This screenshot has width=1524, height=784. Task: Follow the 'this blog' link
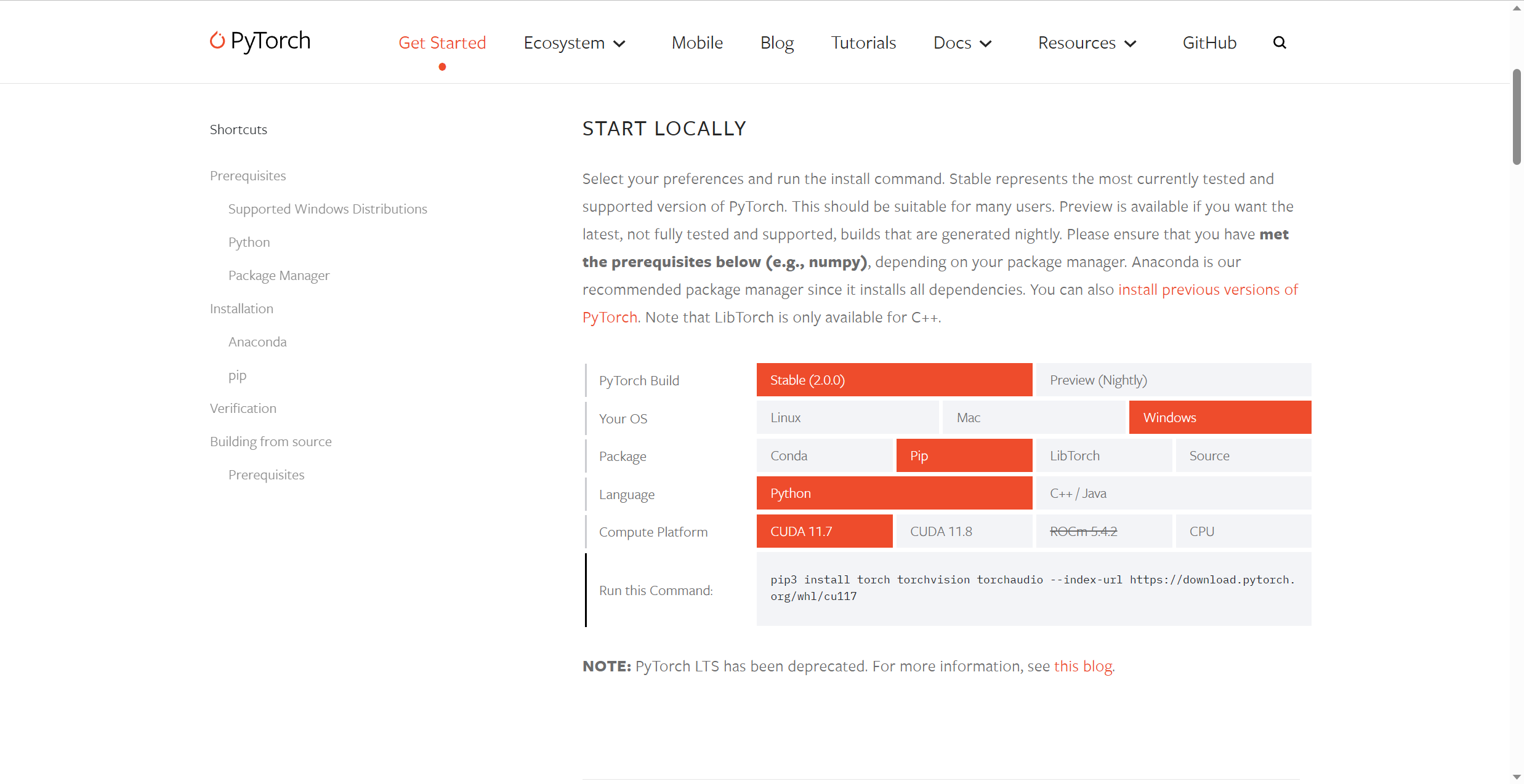click(1083, 666)
